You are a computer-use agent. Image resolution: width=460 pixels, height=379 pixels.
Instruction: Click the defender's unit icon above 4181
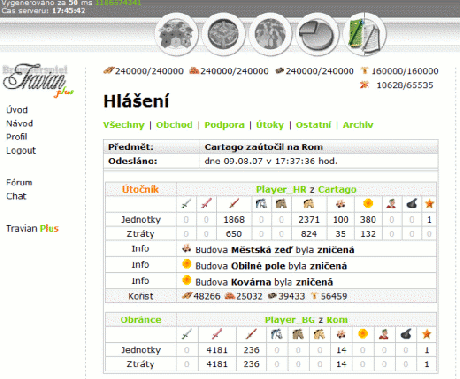217,334
